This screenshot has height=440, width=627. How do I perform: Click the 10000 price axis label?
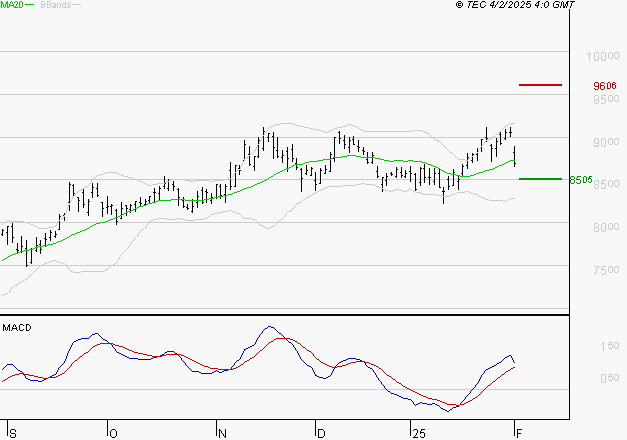click(x=603, y=56)
